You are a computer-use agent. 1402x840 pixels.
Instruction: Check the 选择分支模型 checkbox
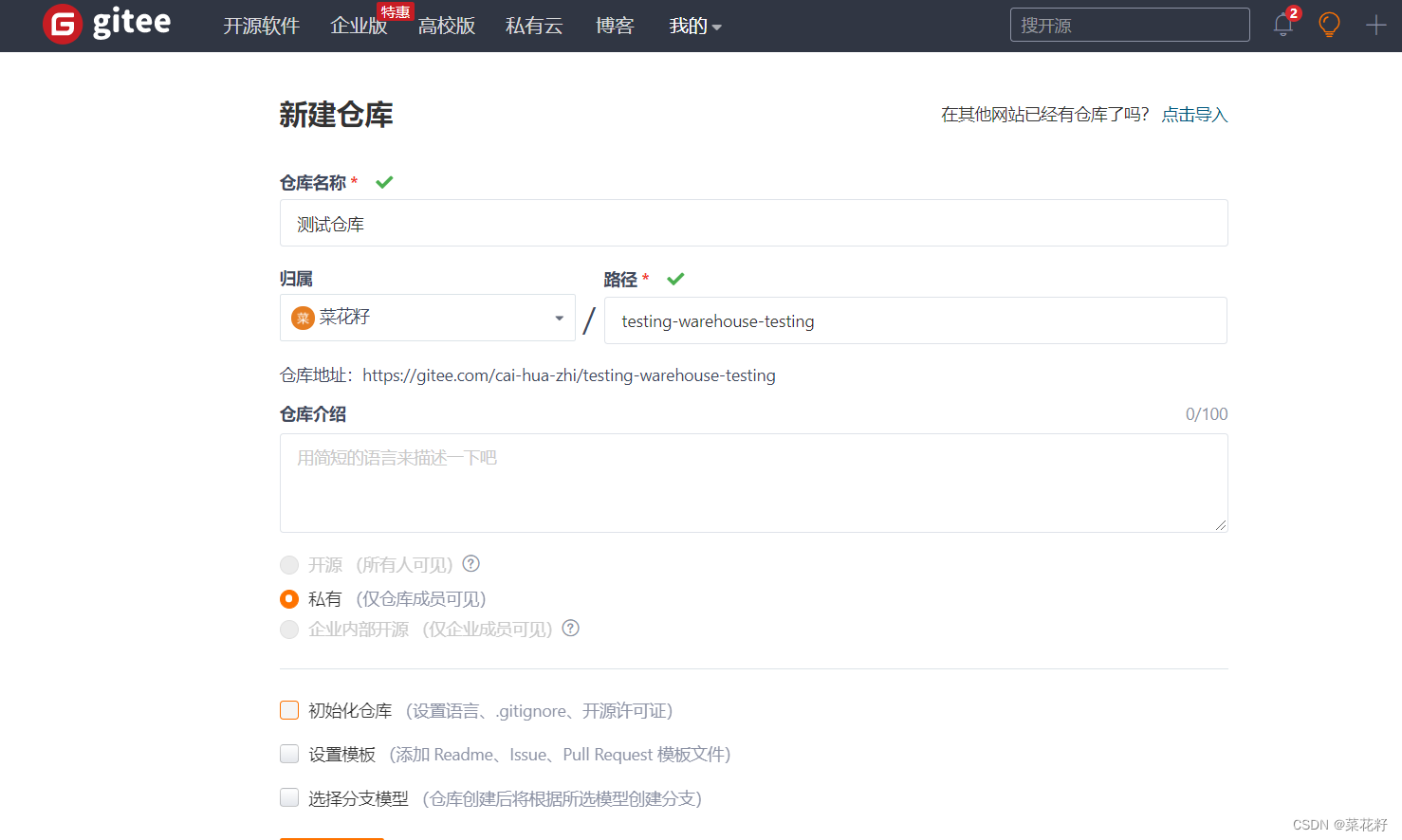[289, 797]
